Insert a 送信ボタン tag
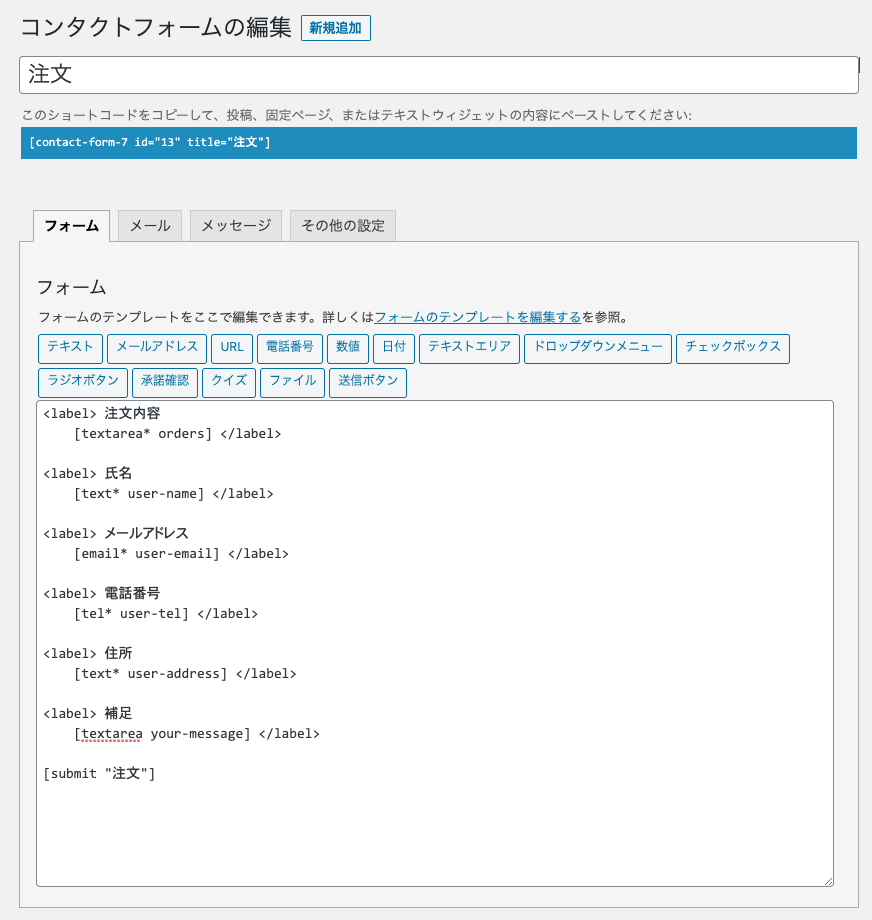Viewport: 872px width, 920px height. click(368, 383)
